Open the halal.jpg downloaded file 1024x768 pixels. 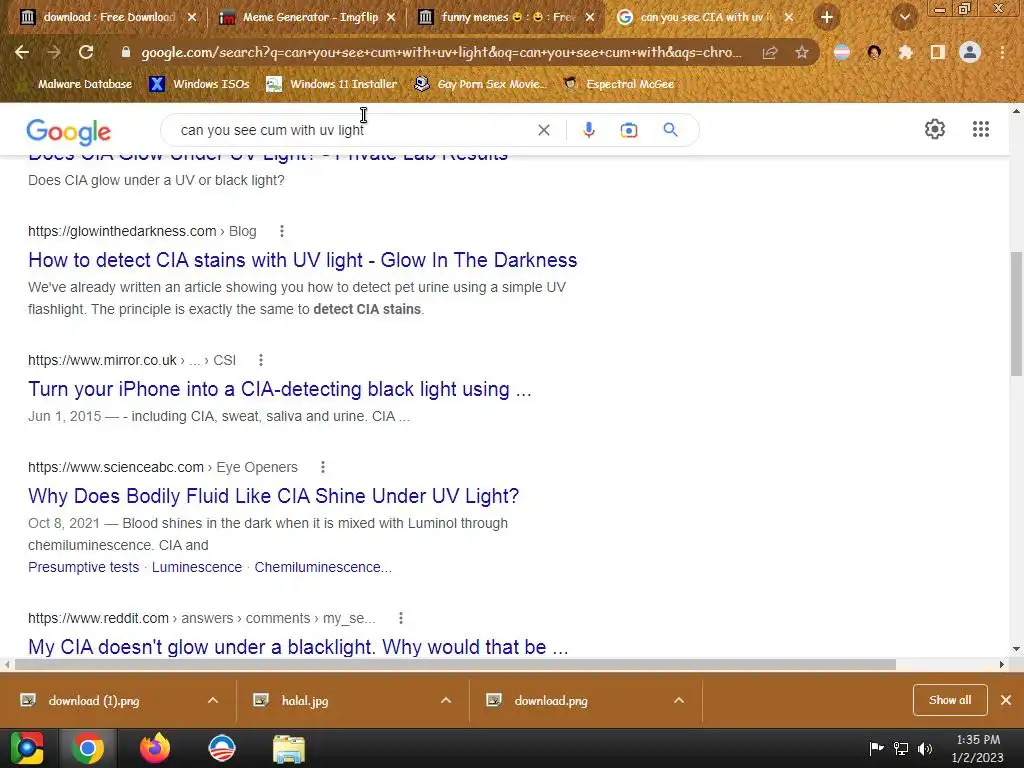click(x=304, y=701)
